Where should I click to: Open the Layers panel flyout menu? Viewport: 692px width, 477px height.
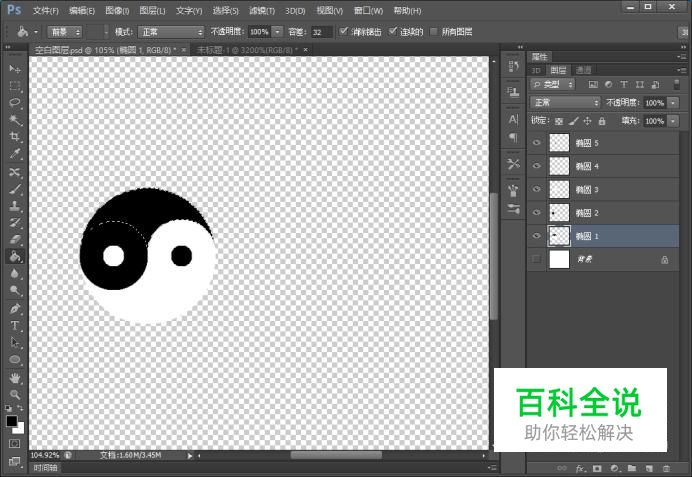click(x=682, y=70)
